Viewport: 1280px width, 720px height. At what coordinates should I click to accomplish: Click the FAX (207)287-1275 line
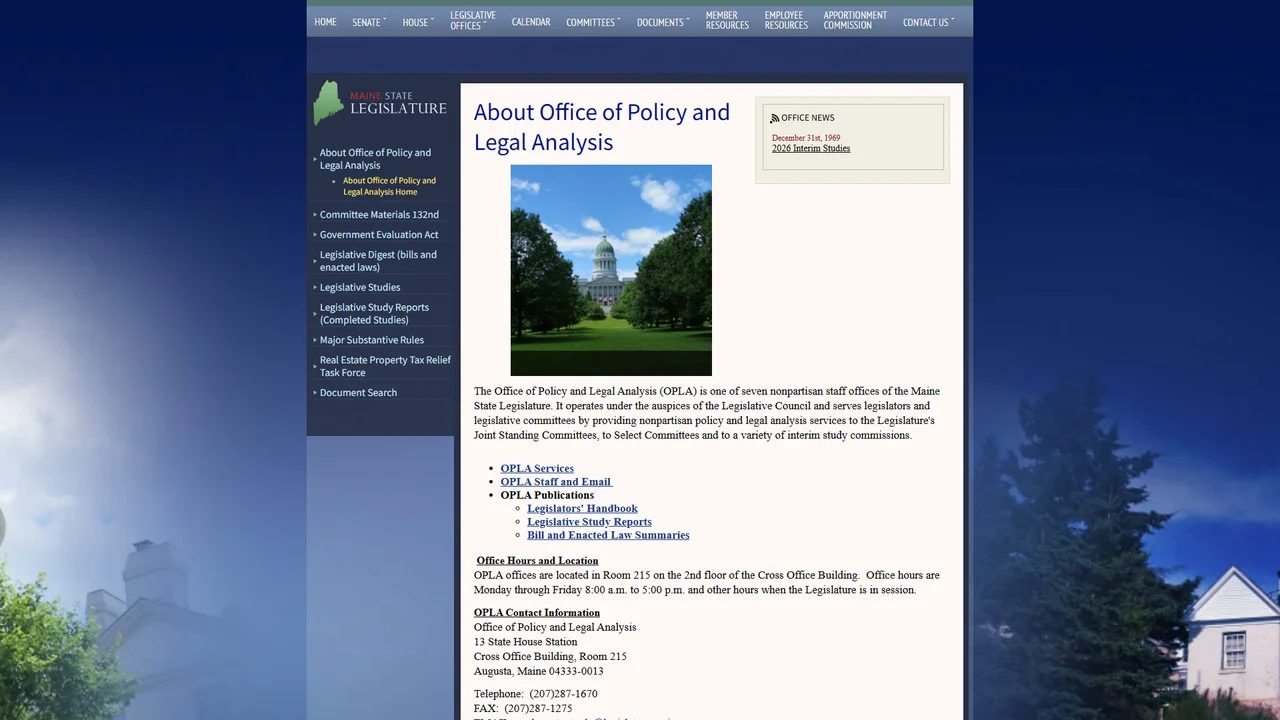(523, 709)
